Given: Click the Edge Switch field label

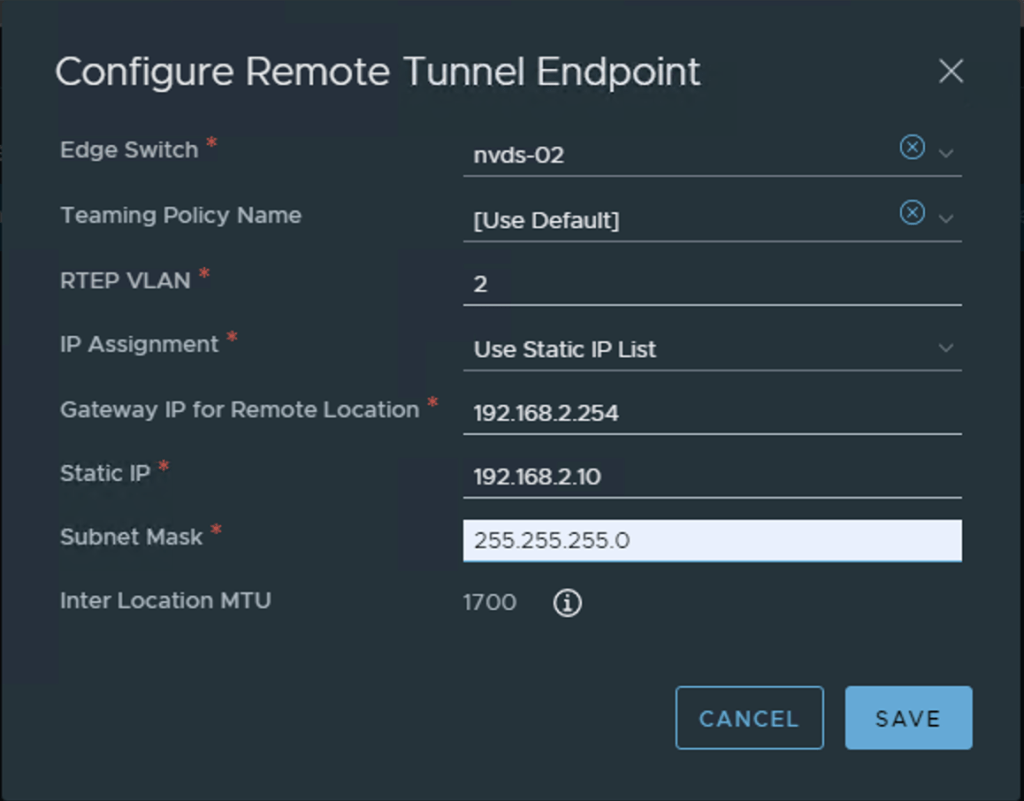Looking at the screenshot, I should point(129,150).
